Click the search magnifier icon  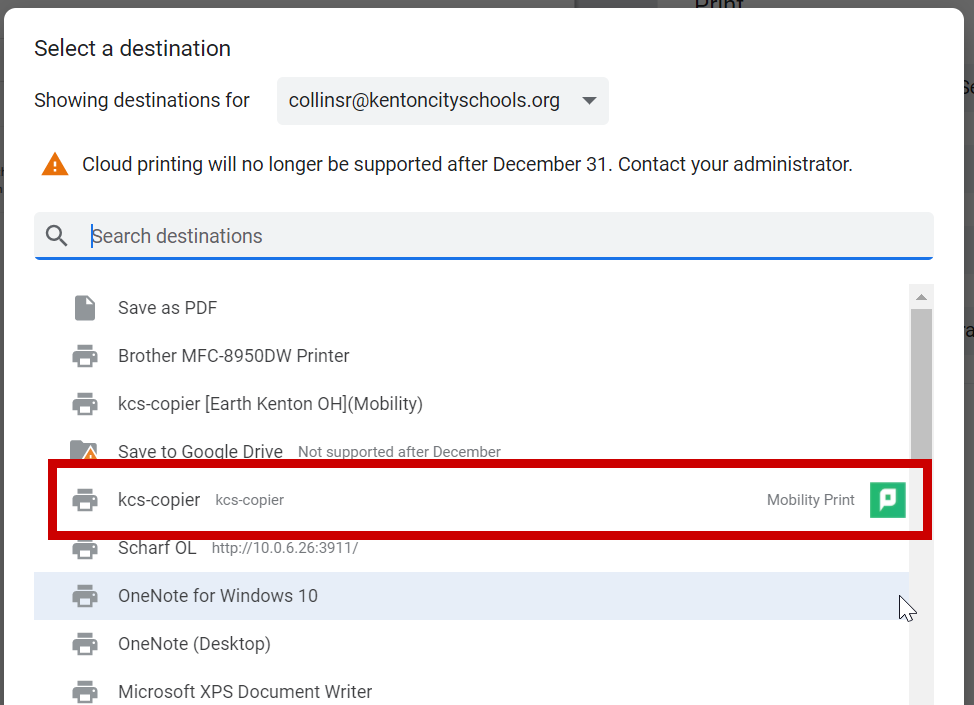[x=56, y=235]
